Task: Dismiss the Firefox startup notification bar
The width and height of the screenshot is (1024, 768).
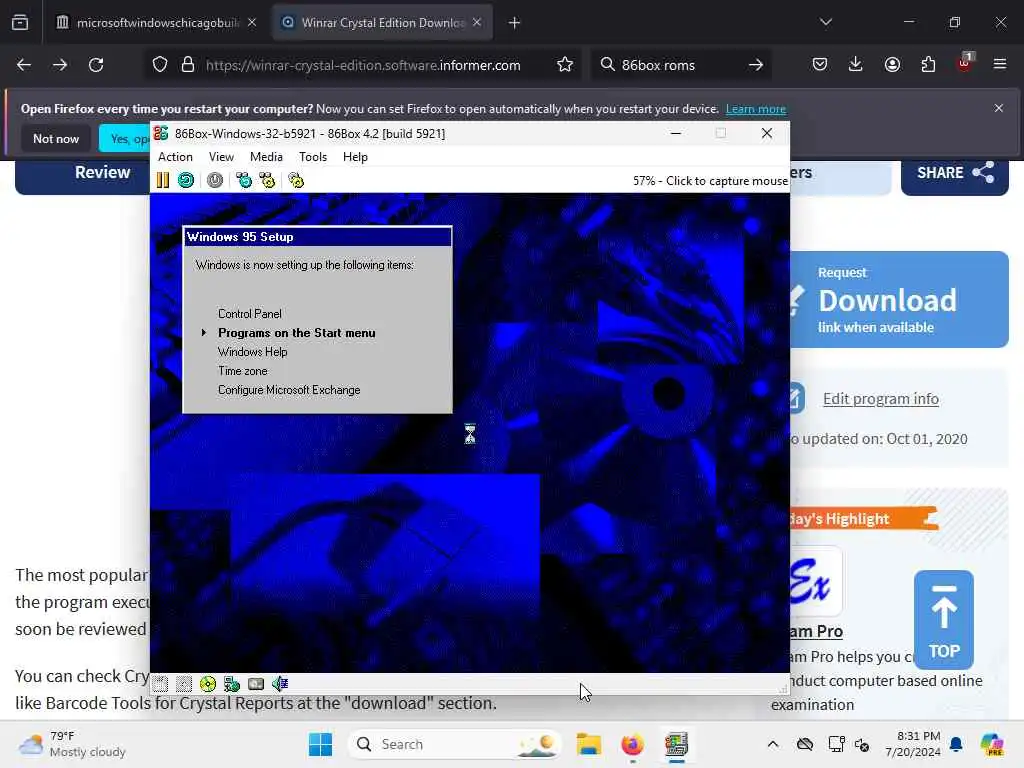Action: 999,108
